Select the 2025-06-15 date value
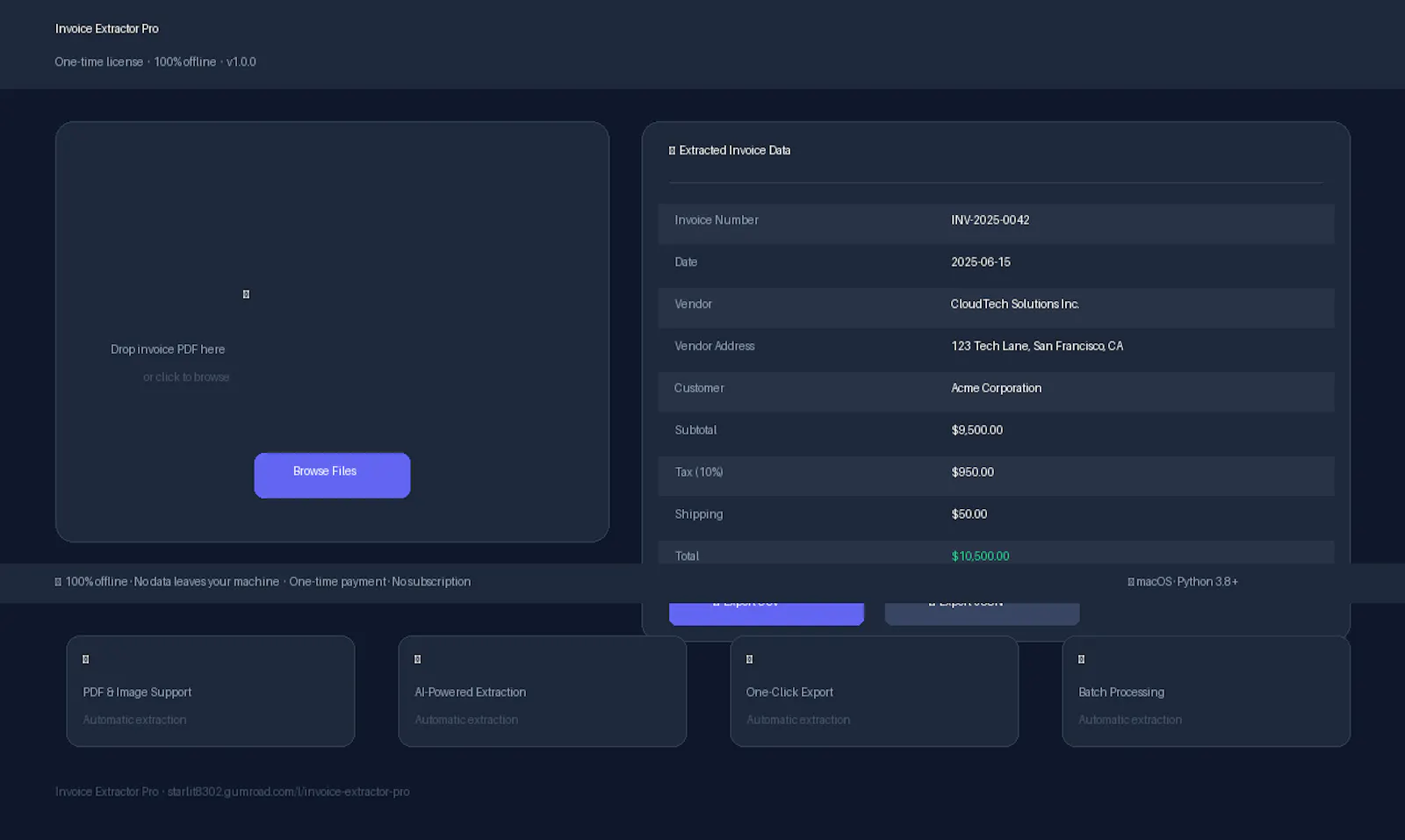Viewport: 1405px width, 840px height. [981, 262]
